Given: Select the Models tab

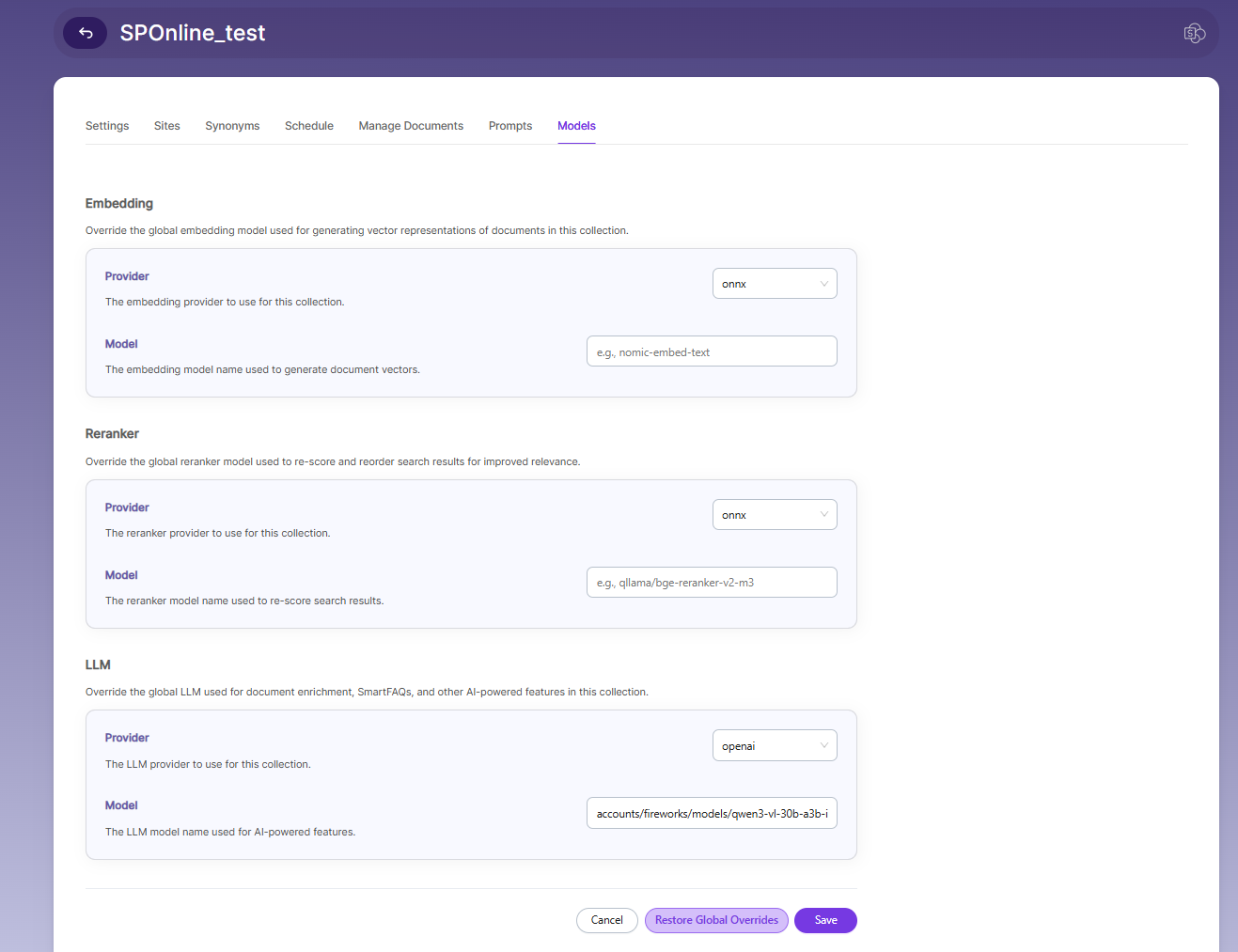Looking at the screenshot, I should point(576,126).
